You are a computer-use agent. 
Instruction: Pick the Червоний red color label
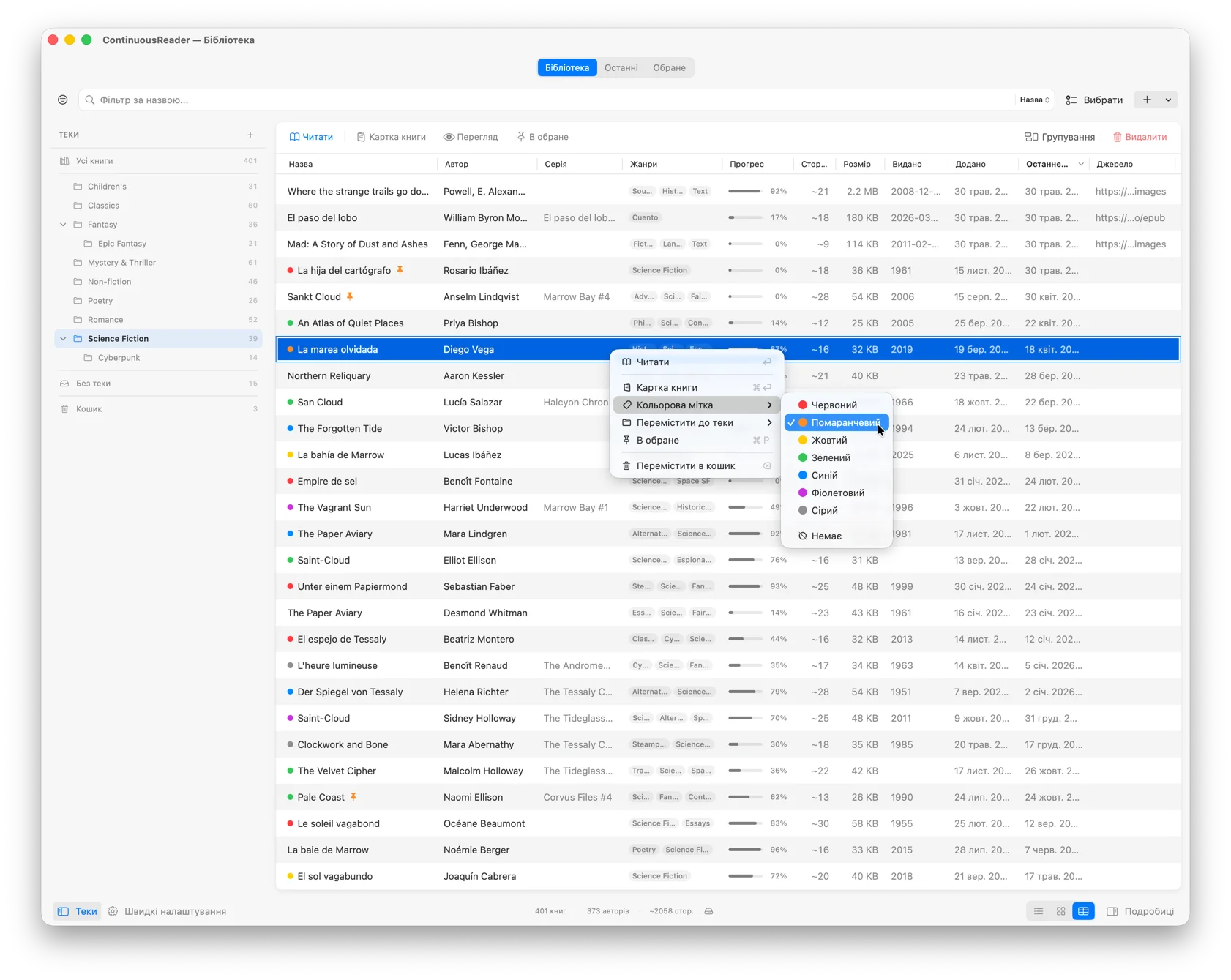pyautogui.click(x=837, y=405)
